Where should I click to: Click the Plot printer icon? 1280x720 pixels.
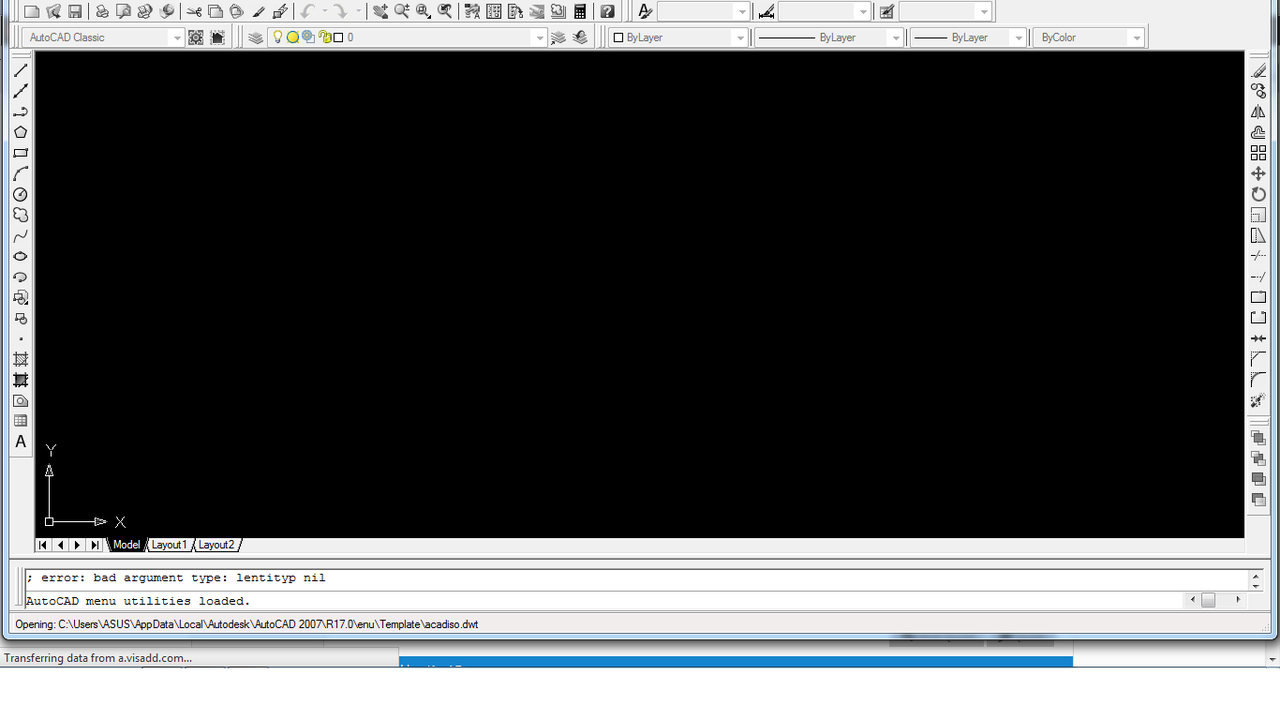click(x=102, y=12)
